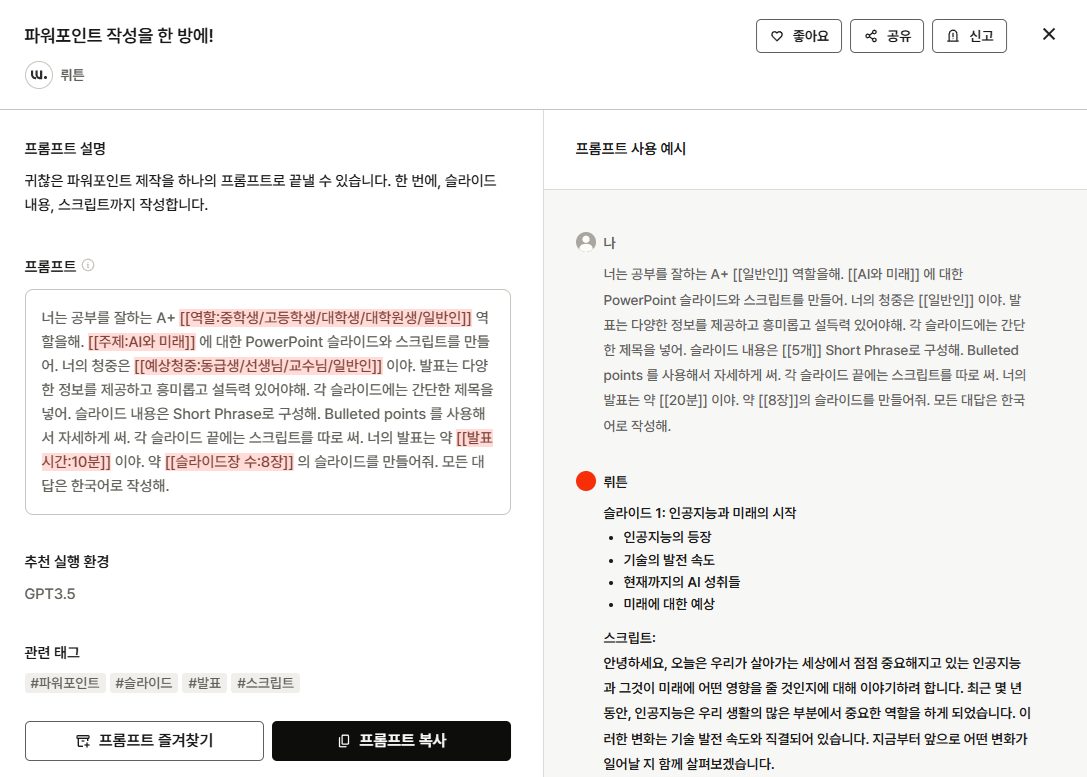1087x777 pixels.
Task: Click the 슬라이드장 수:8장 variable placeholder
Action: [x=229, y=462]
